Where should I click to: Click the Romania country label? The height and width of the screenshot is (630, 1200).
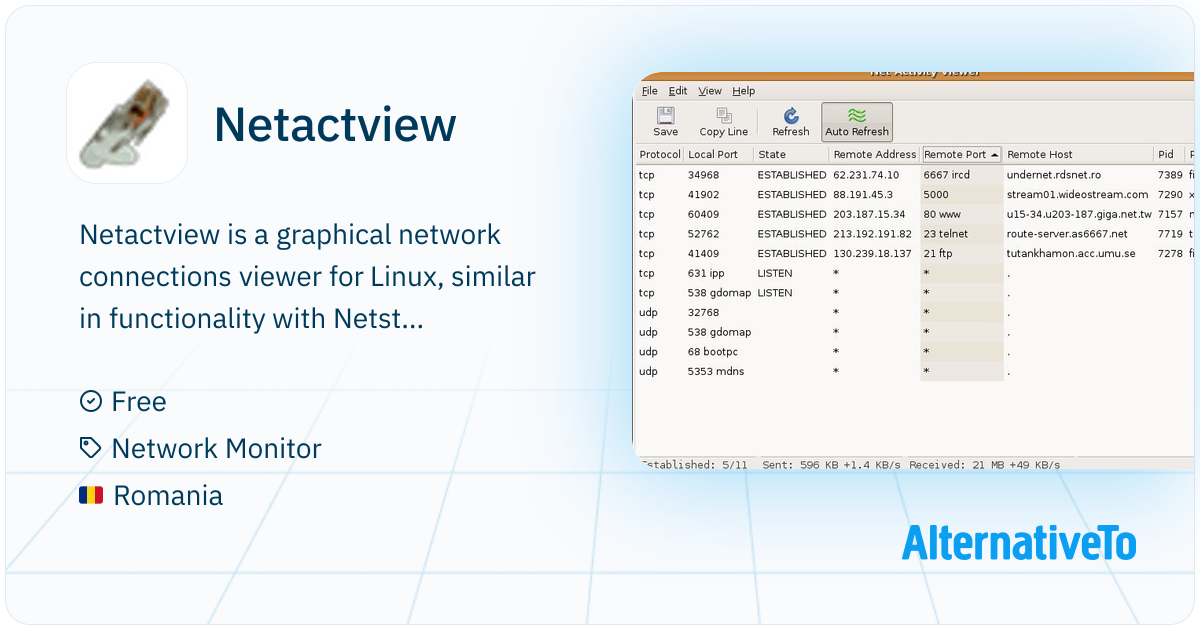[x=168, y=496]
